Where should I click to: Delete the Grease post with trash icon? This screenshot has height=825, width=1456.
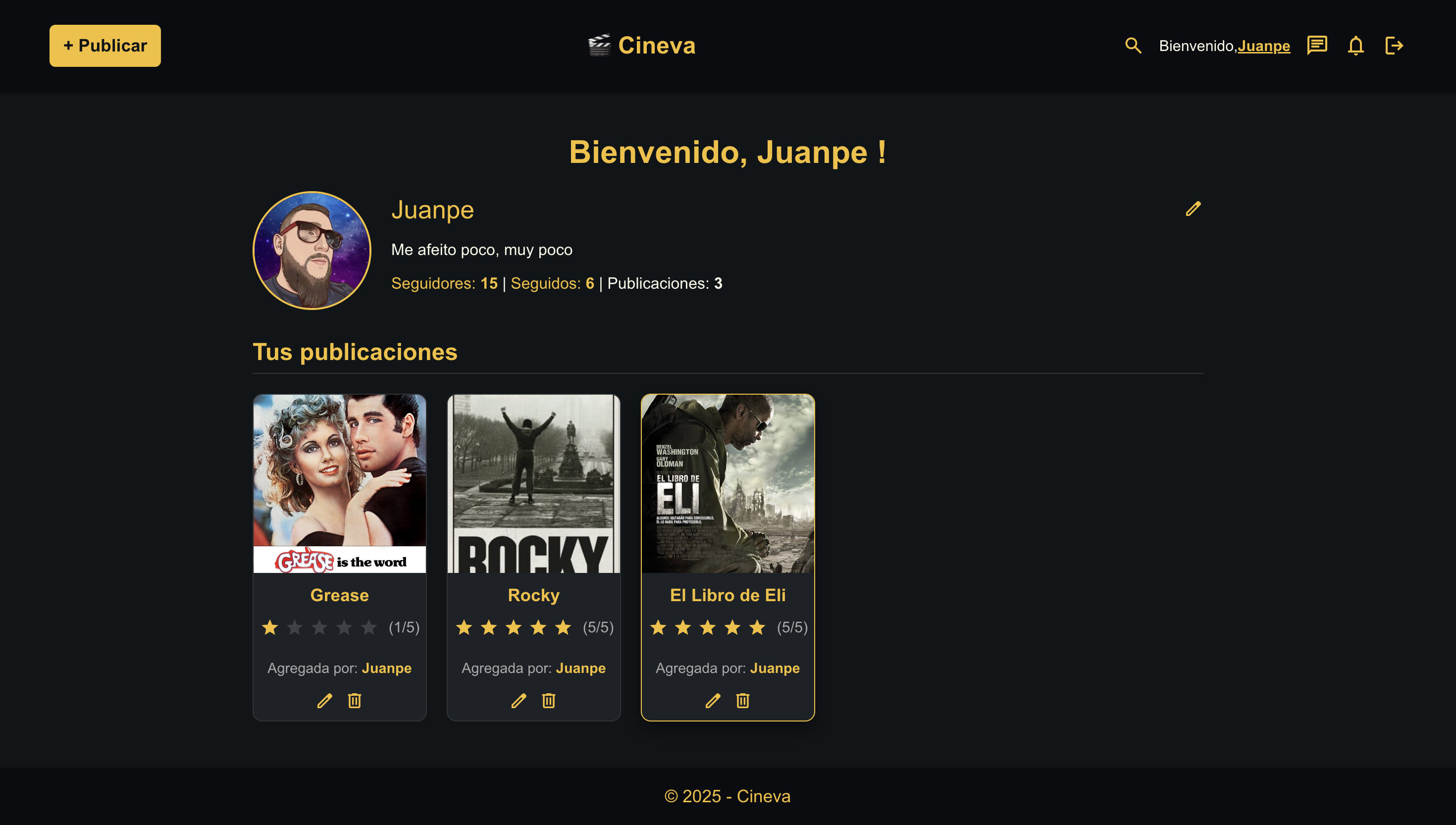pos(355,701)
